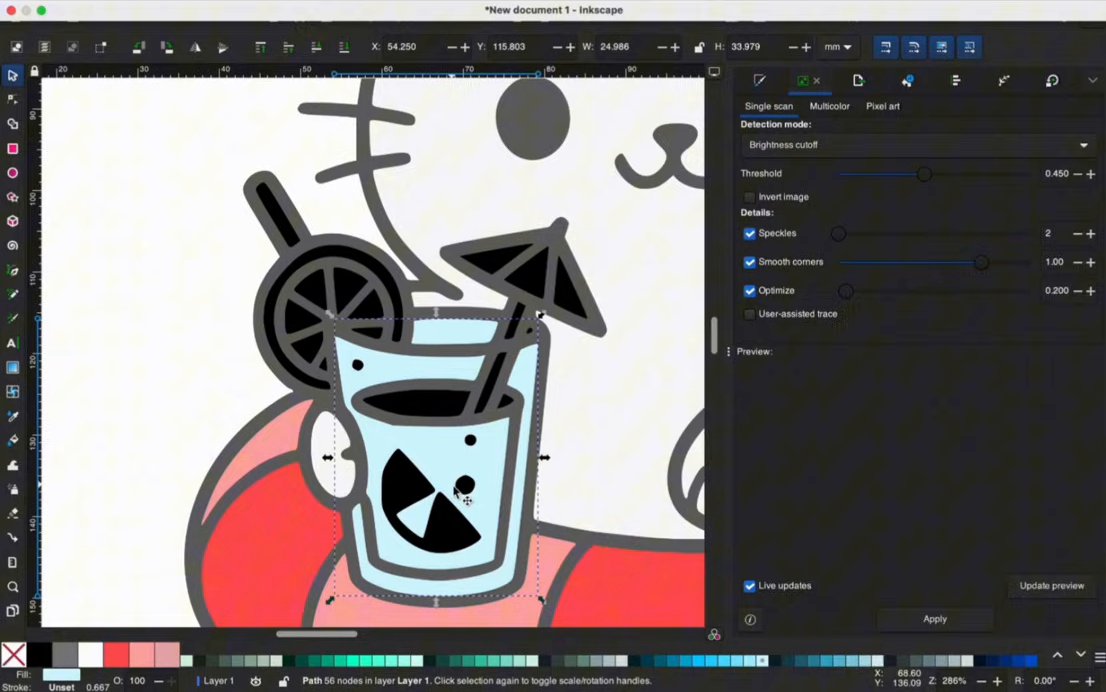Select the Mesh gradient tool
The image size is (1106, 692).
12,392
